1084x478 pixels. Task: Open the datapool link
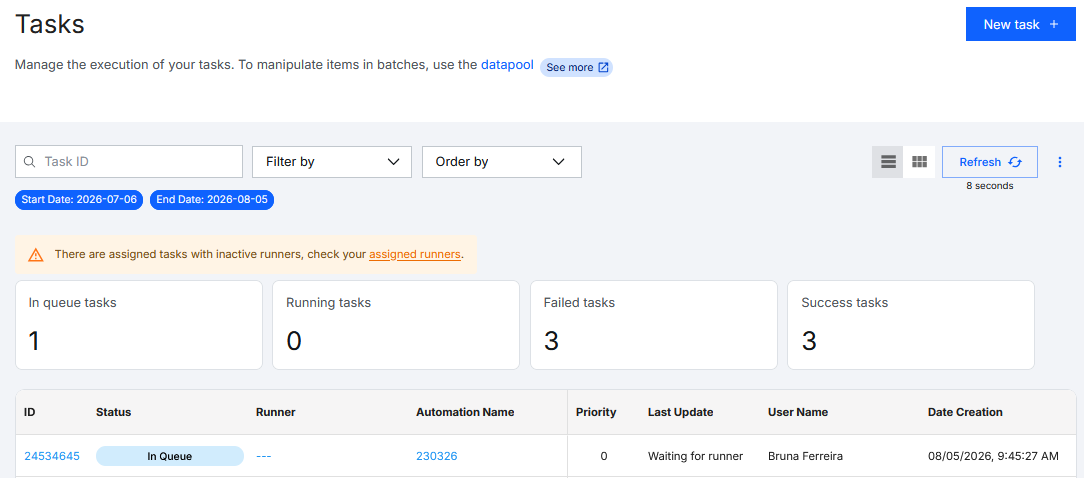pos(507,65)
